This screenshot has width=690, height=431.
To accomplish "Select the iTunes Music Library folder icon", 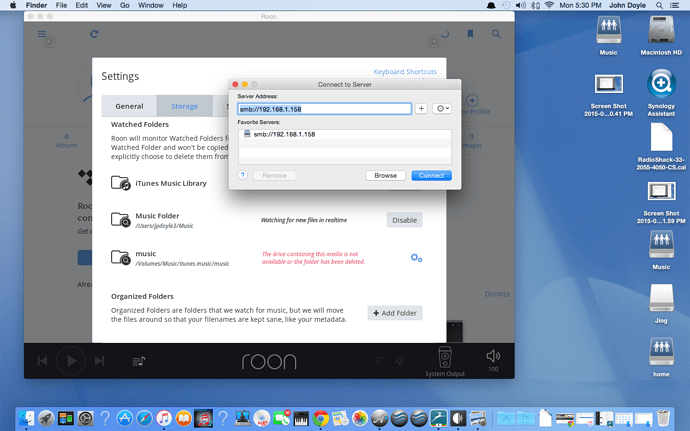I will pos(120,183).
